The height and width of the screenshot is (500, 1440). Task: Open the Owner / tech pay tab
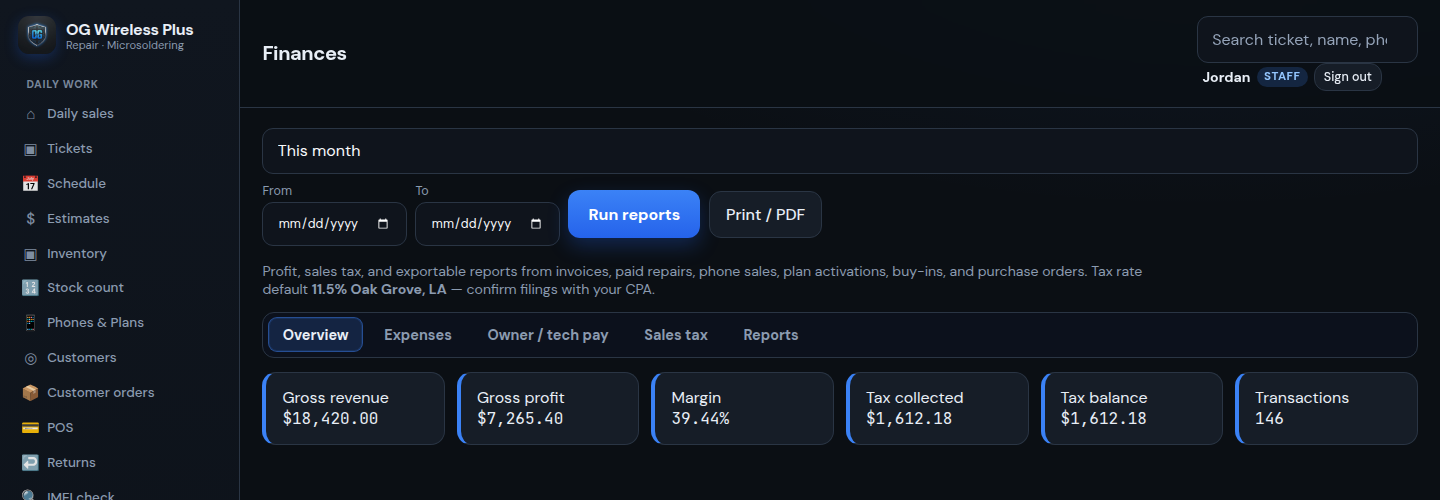(x=548, y=335)
